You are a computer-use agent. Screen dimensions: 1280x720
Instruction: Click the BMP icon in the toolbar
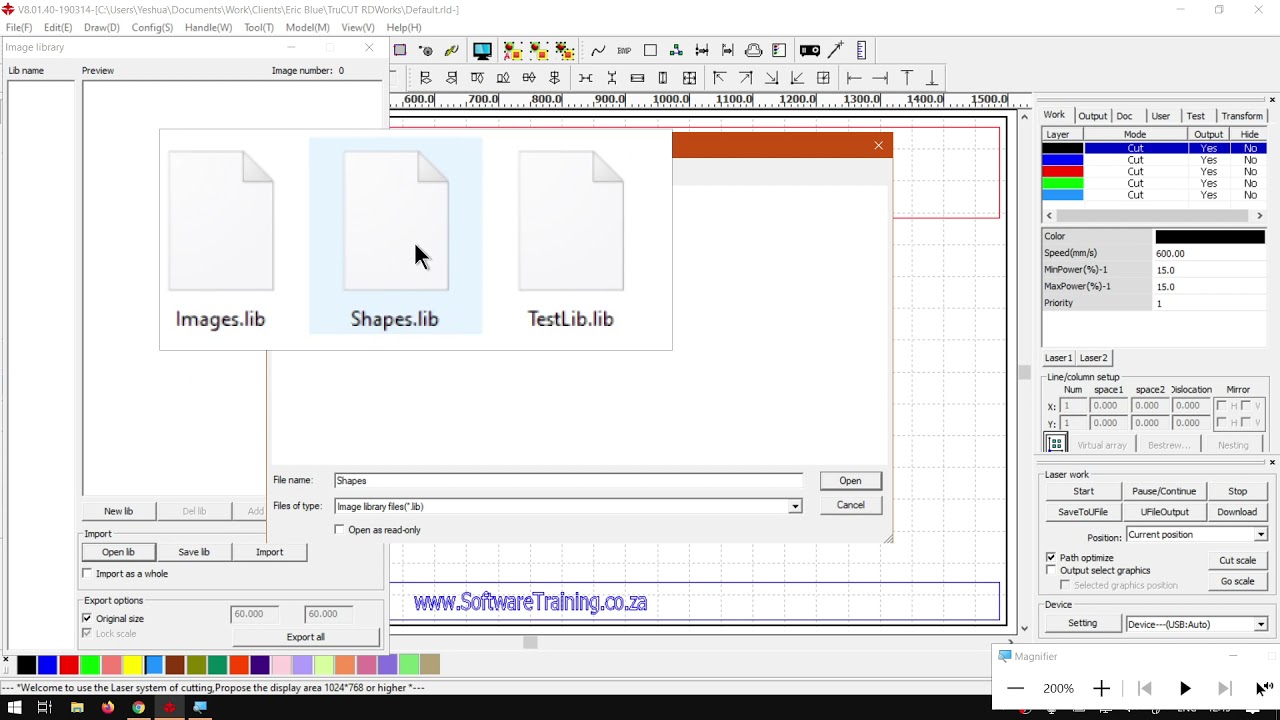pos(624,50)
